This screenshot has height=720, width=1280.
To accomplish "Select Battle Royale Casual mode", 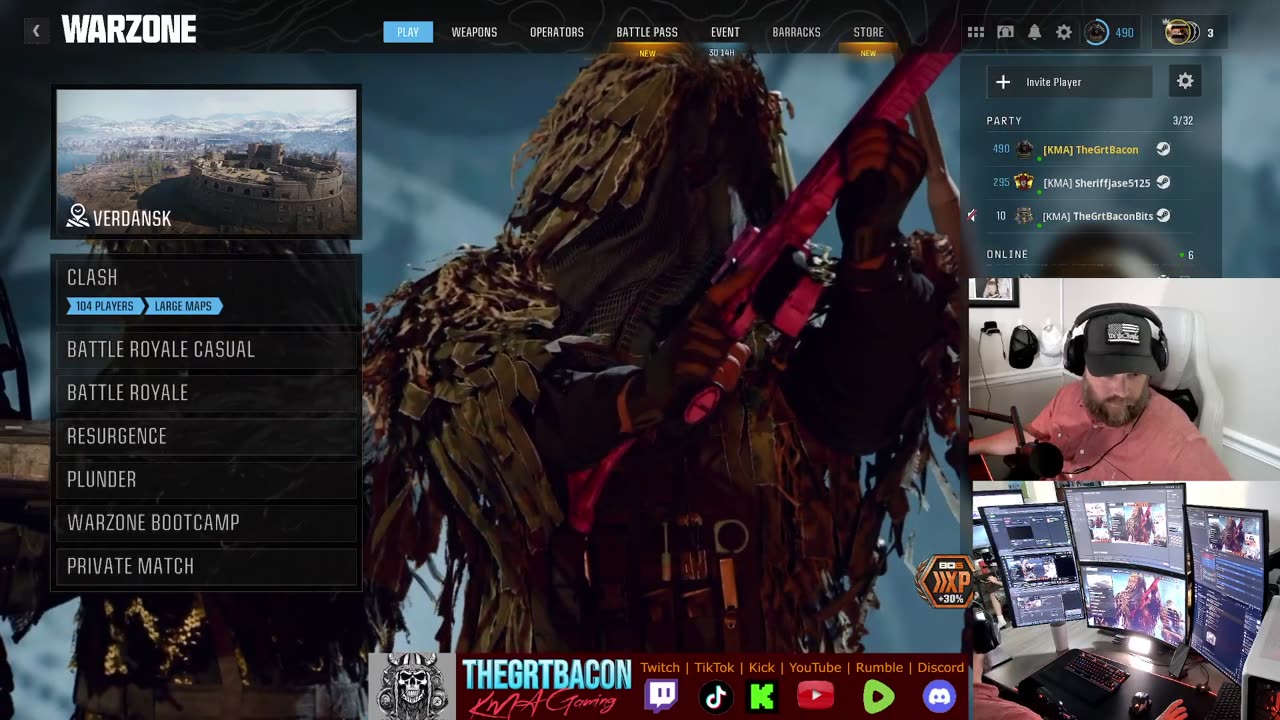I will [206, 349].
